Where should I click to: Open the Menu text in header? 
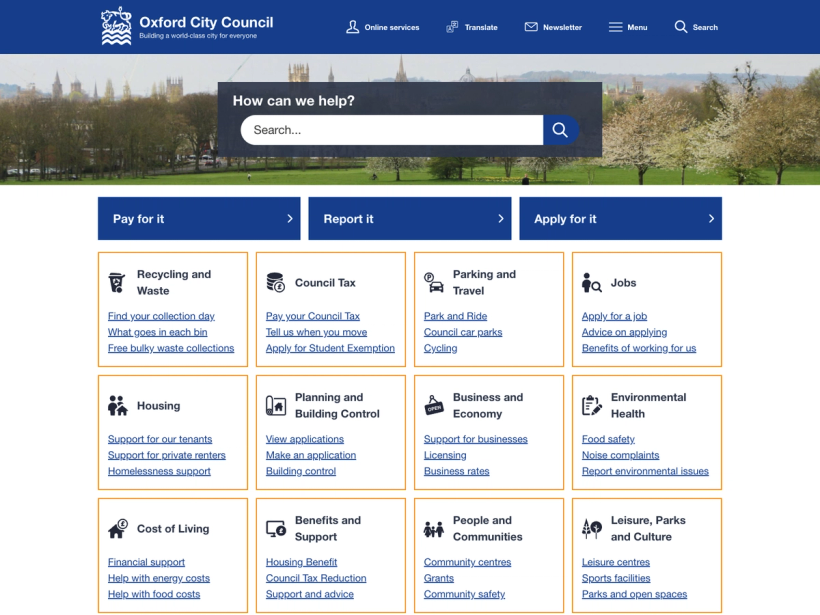point(637,27)
